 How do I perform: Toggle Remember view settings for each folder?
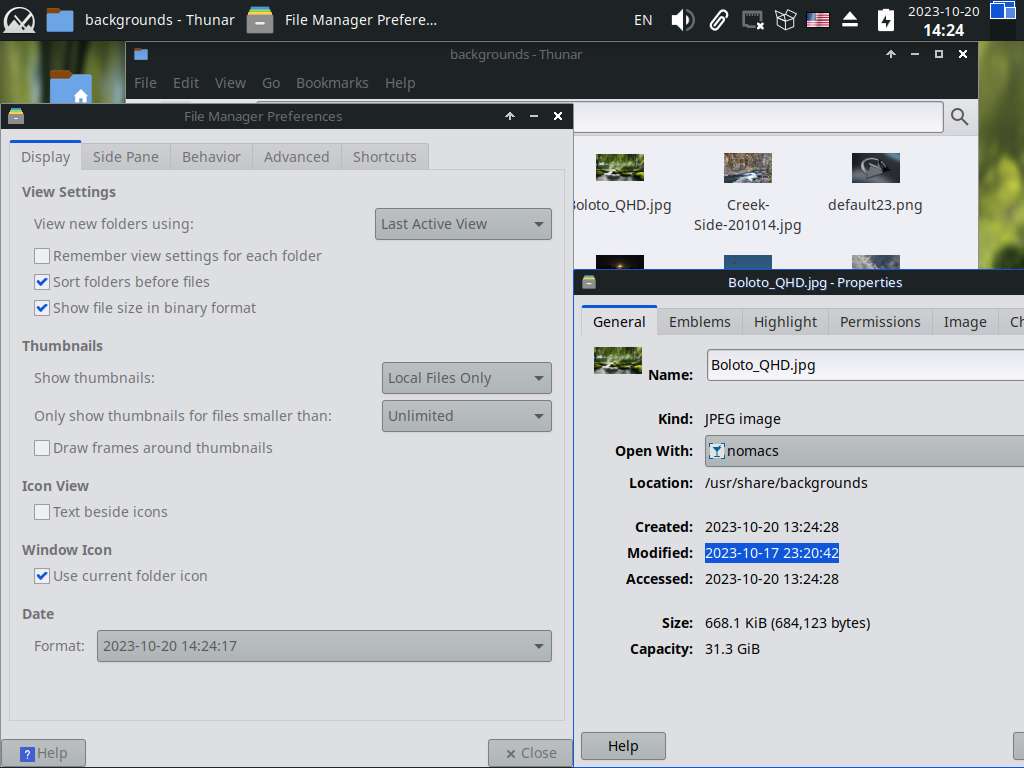tap(42, 256)
